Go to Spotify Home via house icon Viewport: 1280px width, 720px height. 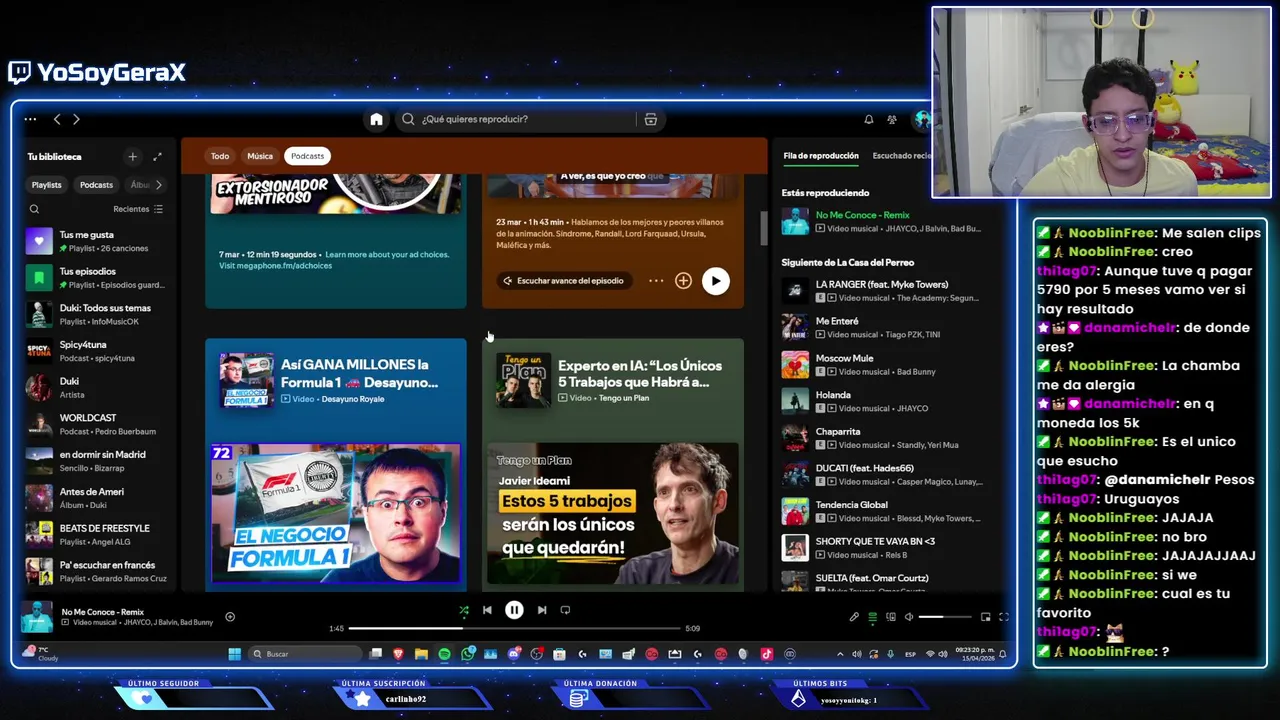tap(376, 119)
